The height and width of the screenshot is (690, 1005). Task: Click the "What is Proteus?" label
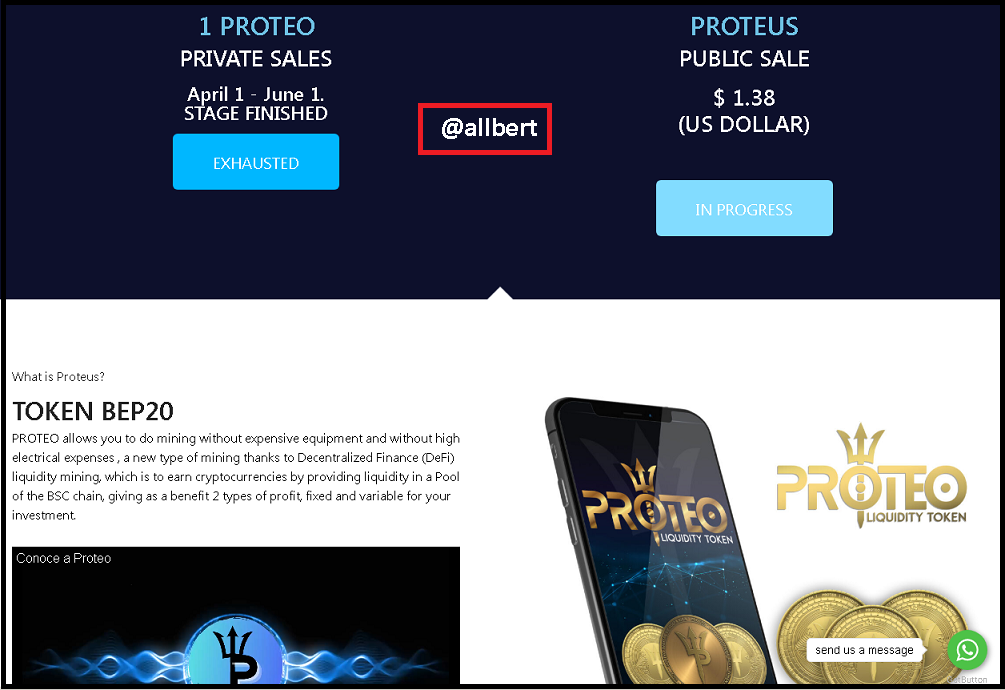[x=58, y=377]
